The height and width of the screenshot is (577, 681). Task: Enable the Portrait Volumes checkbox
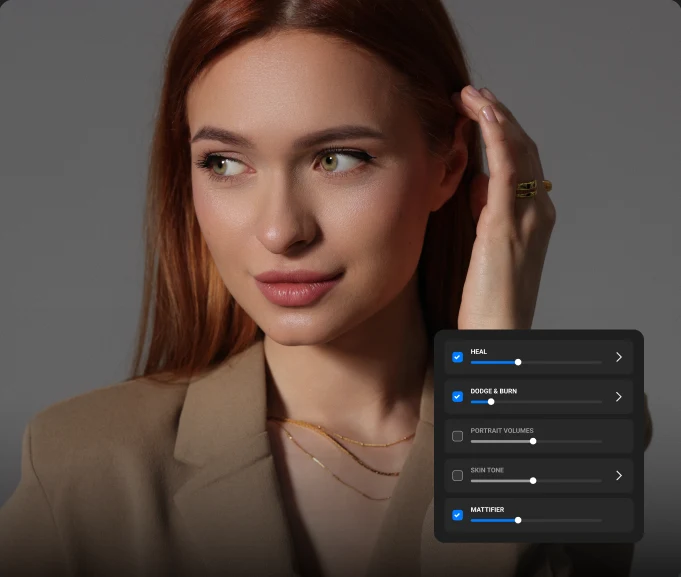pos(457,436)
